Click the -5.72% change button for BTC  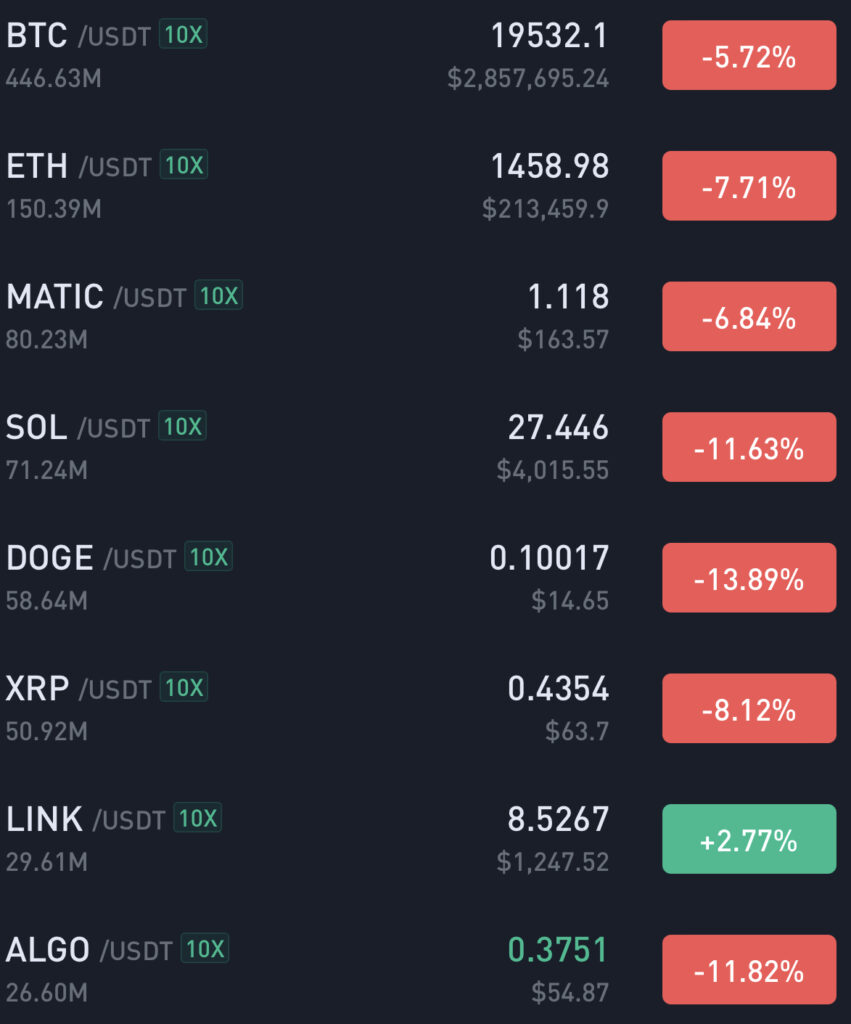pos(748,56)
